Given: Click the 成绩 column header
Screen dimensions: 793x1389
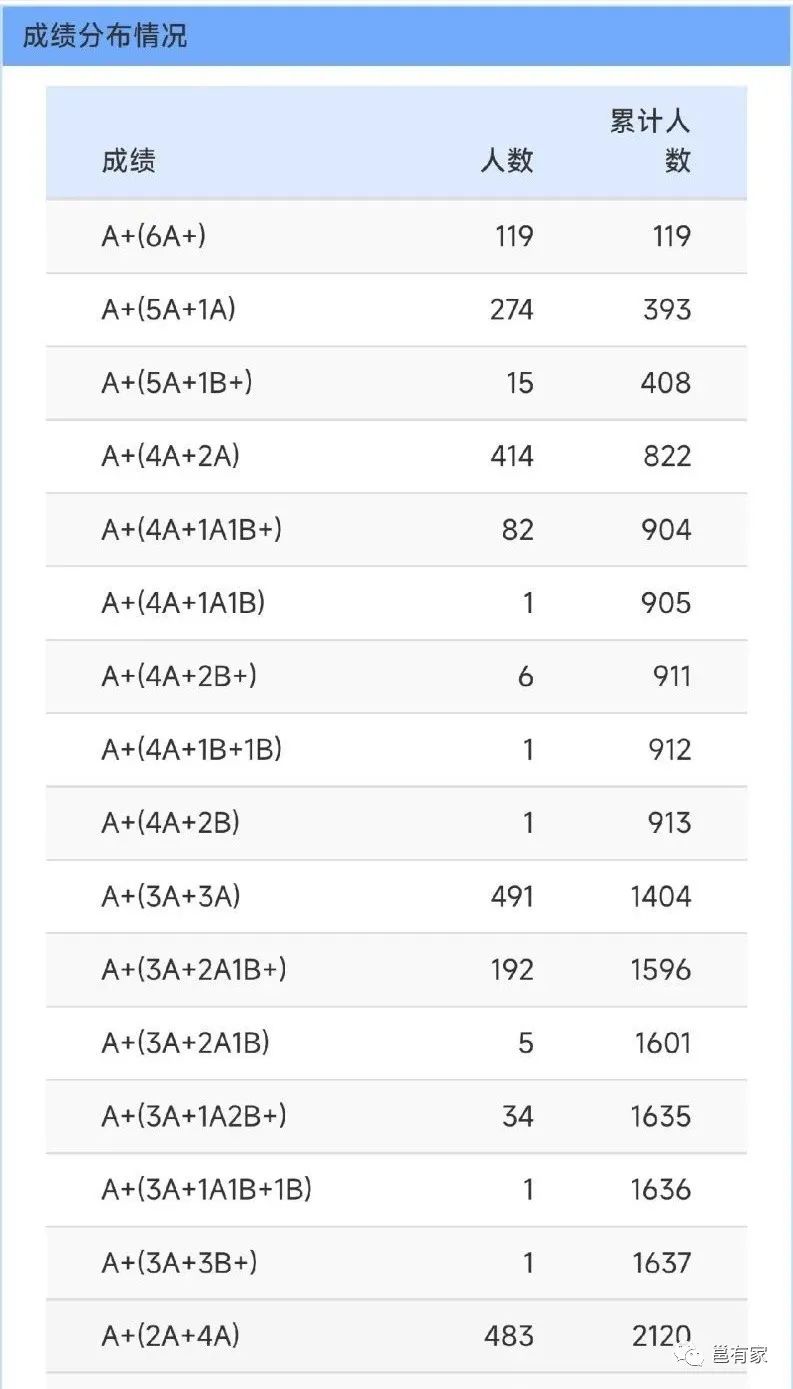Looking at the screenshot, I should coord(128,160).
